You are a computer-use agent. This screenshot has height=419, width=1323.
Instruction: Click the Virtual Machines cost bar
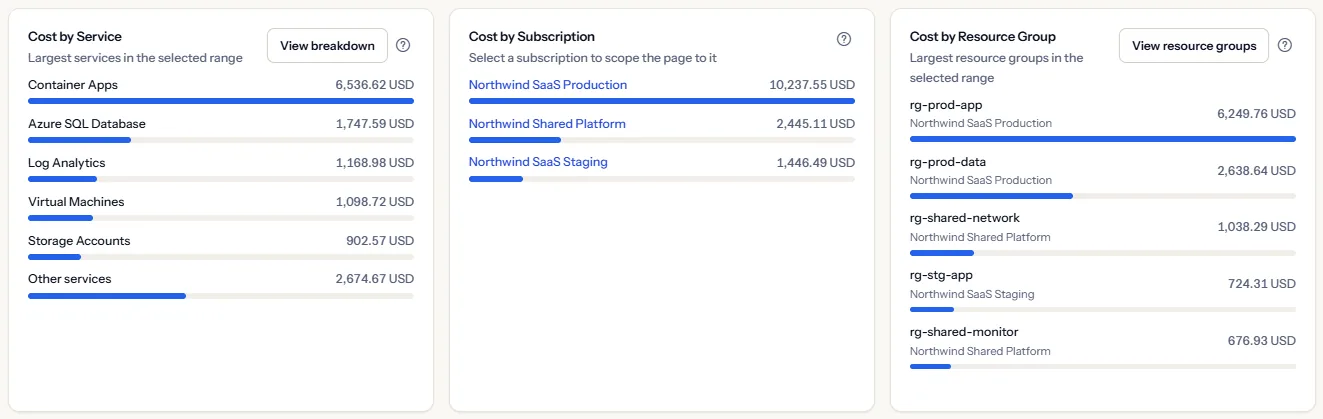coord(221,218)
